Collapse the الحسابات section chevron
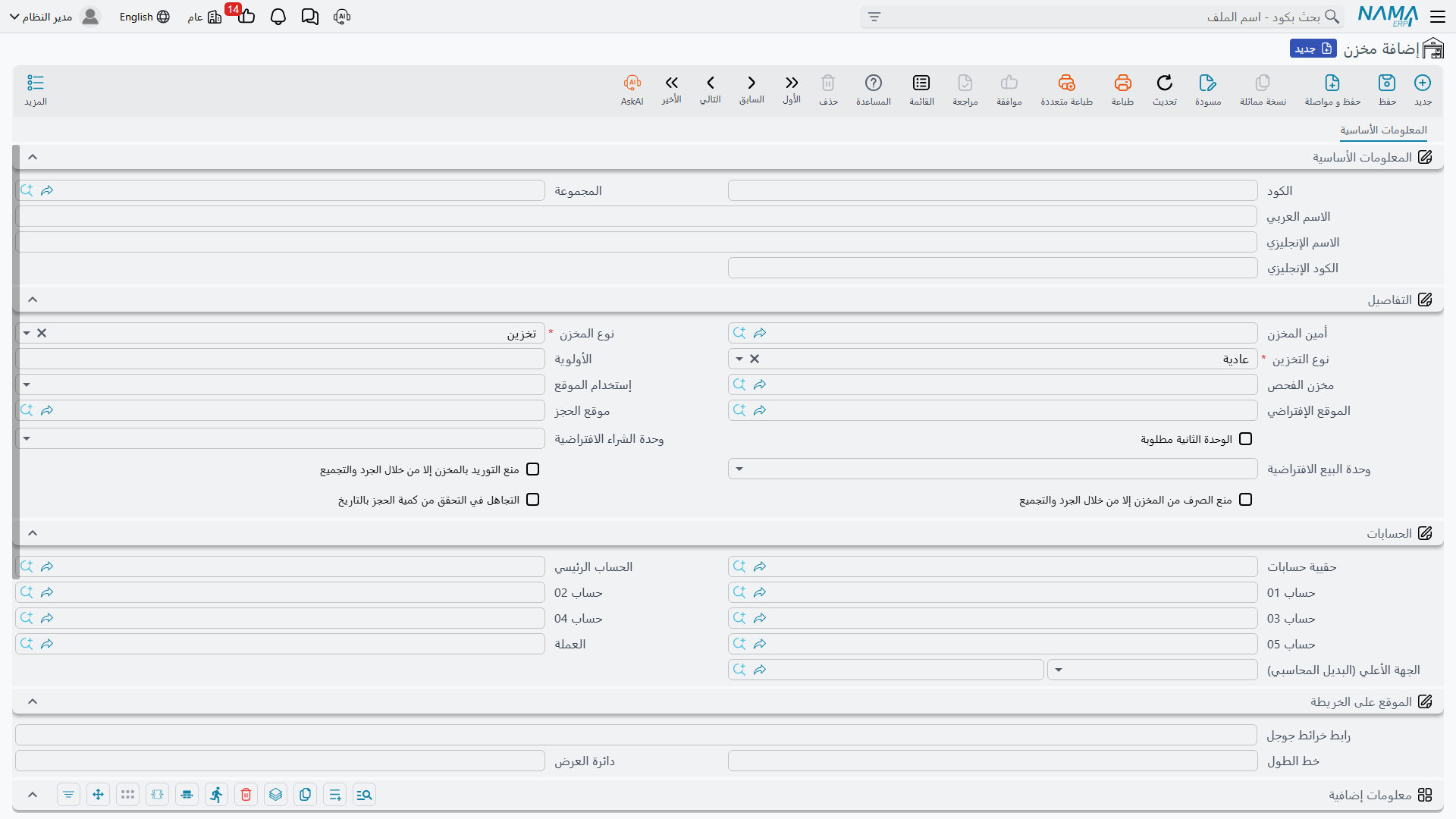The width and height of the screenshot is (1456, 819). pyautogui.click(x=33, y=533)
